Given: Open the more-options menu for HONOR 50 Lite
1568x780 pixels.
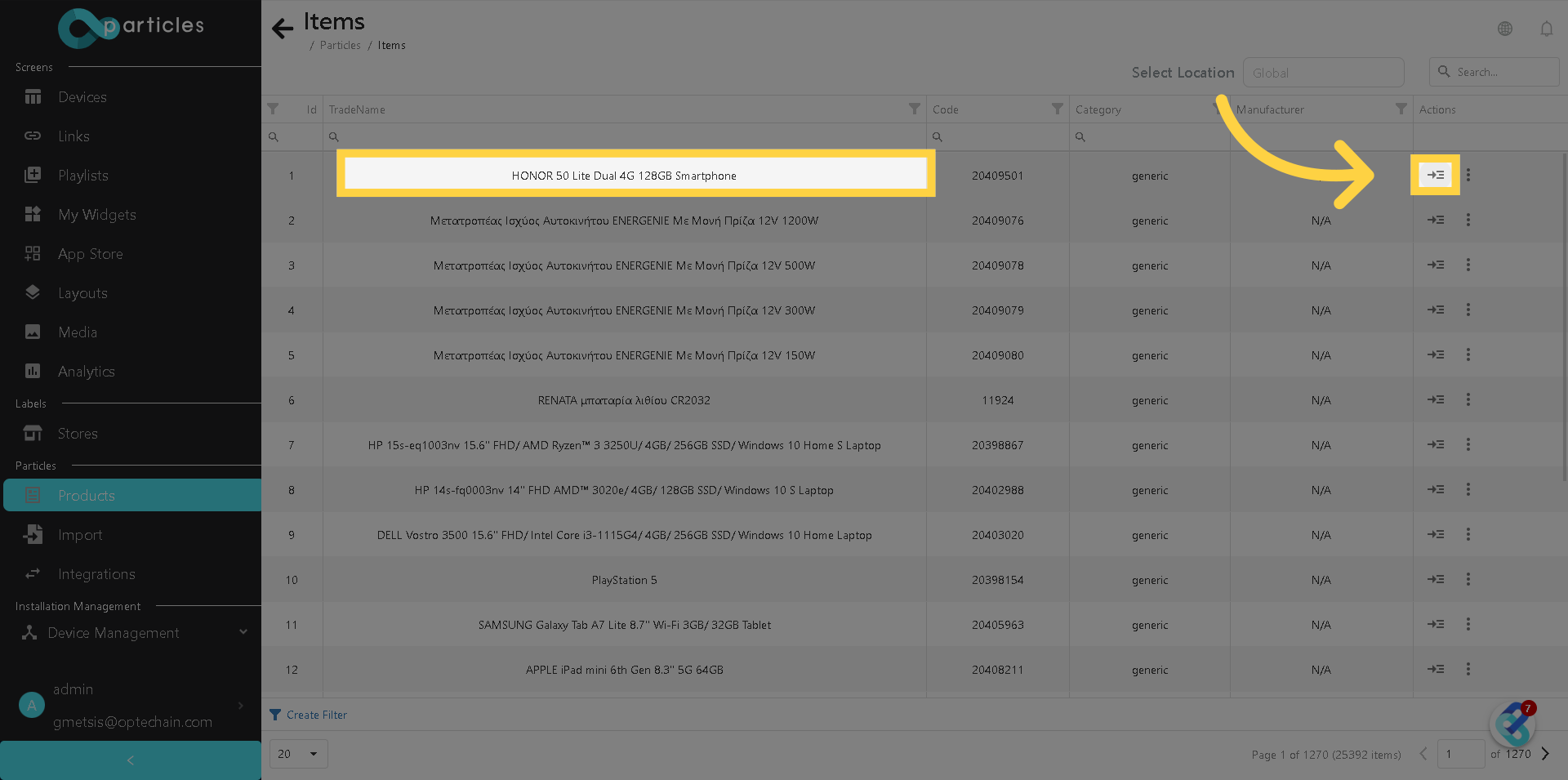Looking at the screenshot, I should [1468, 175].
